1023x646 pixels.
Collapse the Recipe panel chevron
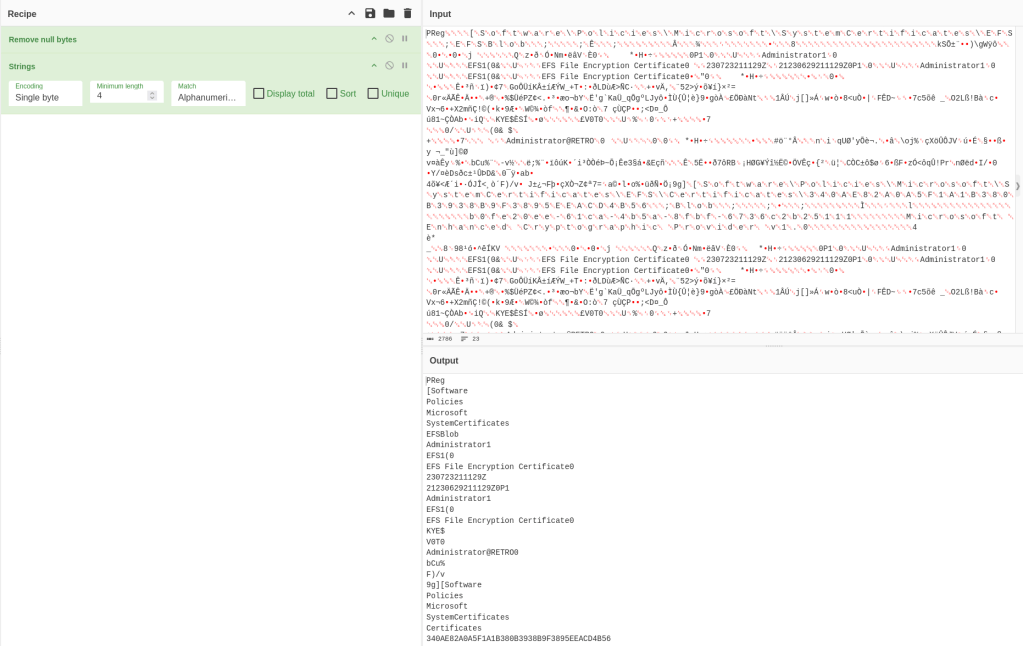click(351, 13)
